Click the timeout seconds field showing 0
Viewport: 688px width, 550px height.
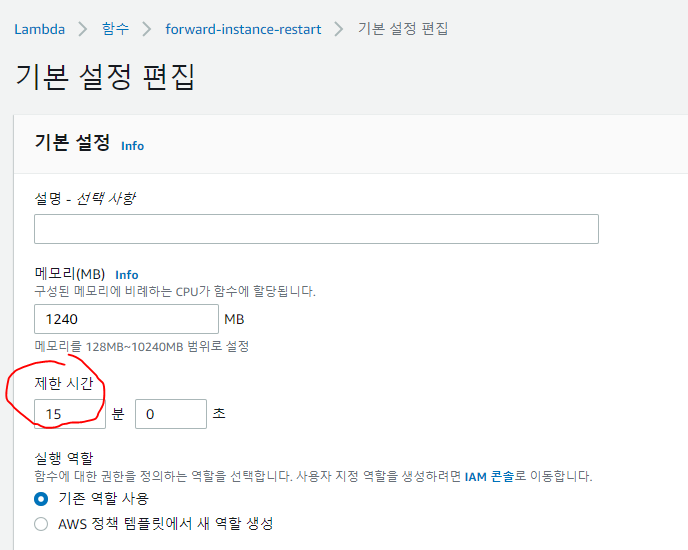click(170, 414)
